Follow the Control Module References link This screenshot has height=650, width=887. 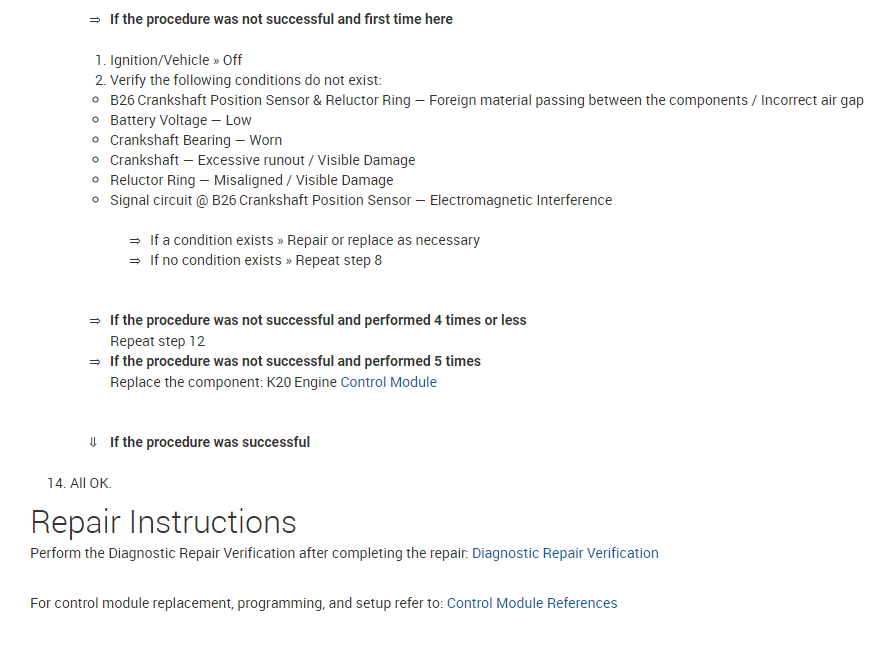pos(532,603)
